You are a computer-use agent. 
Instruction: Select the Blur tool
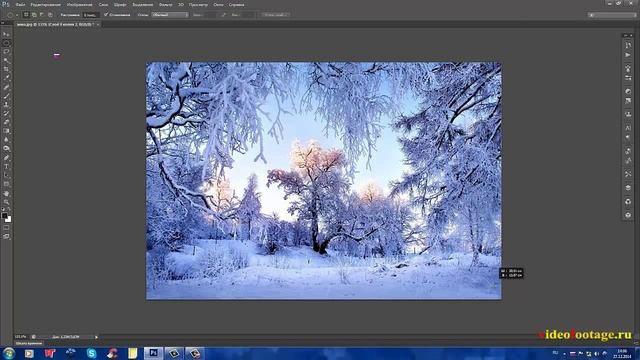(x=6, y=140)
